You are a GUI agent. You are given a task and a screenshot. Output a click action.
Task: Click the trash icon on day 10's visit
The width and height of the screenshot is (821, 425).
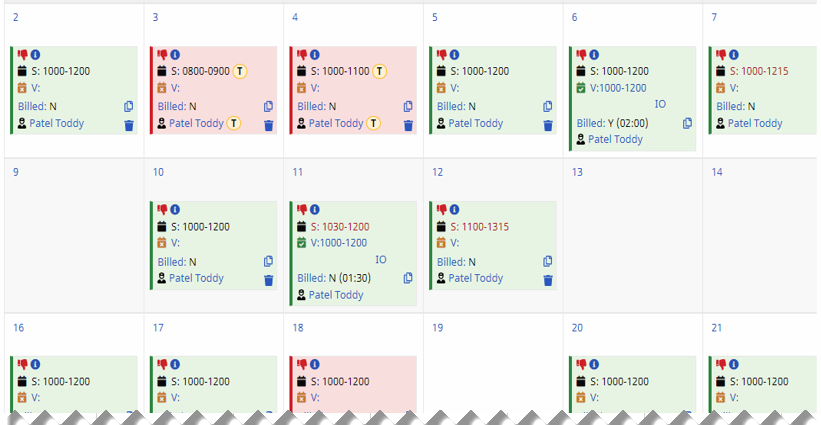pyautogui.click(x=268, y=280)
